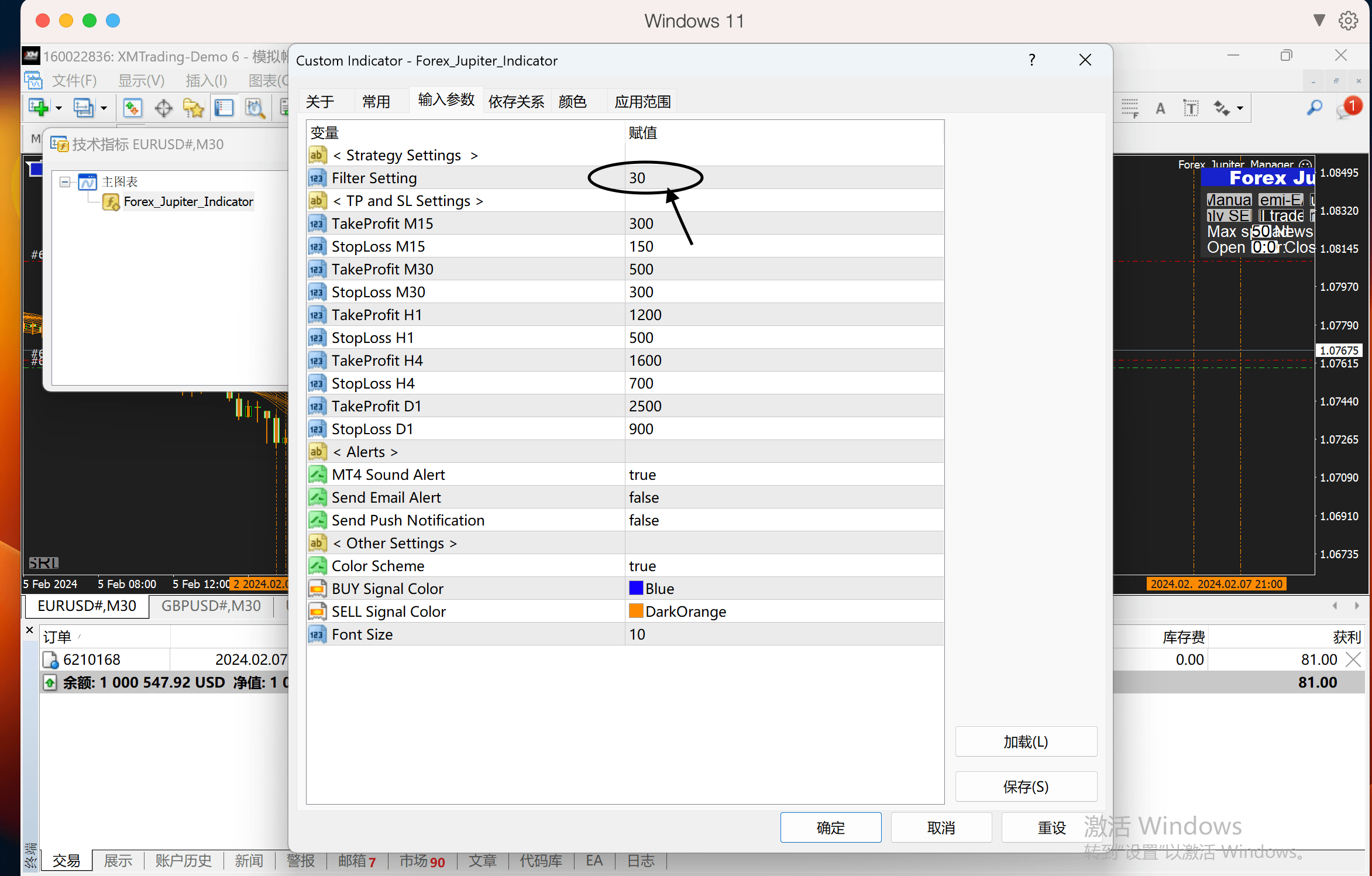Viewport: 1372px width, 876px height.
Task: Open the macOS window settings gear
Action: (1349, 21)
